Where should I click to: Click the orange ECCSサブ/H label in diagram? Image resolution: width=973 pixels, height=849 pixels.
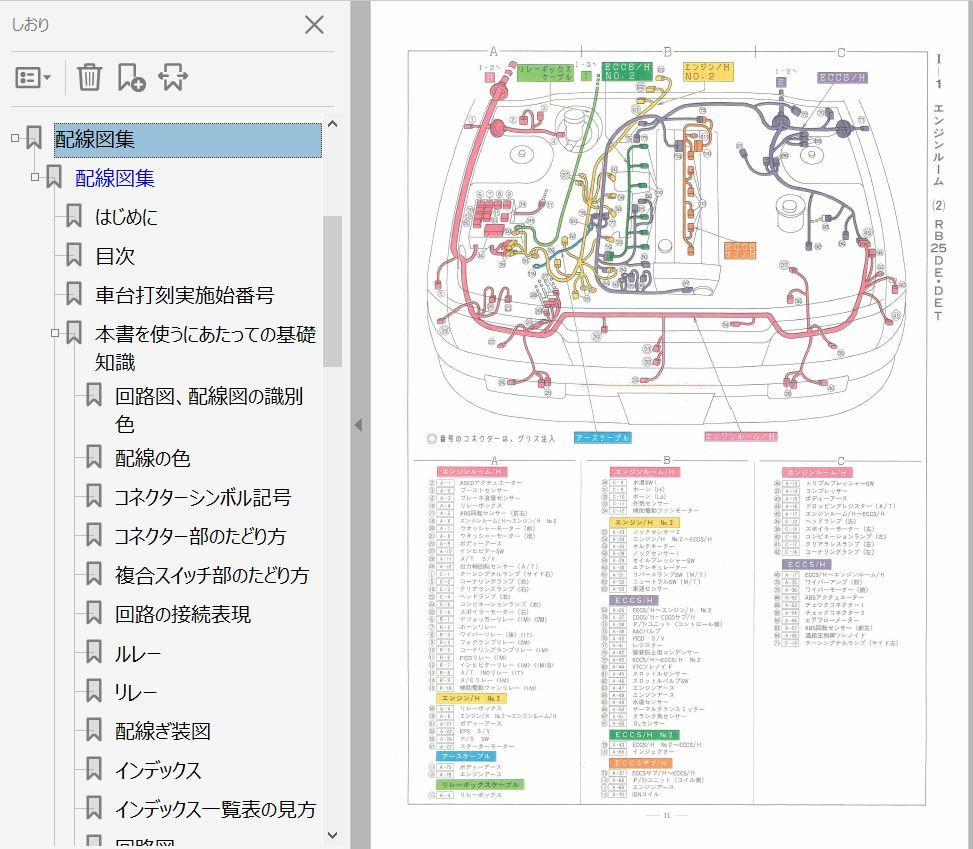[x=740, y=250]
